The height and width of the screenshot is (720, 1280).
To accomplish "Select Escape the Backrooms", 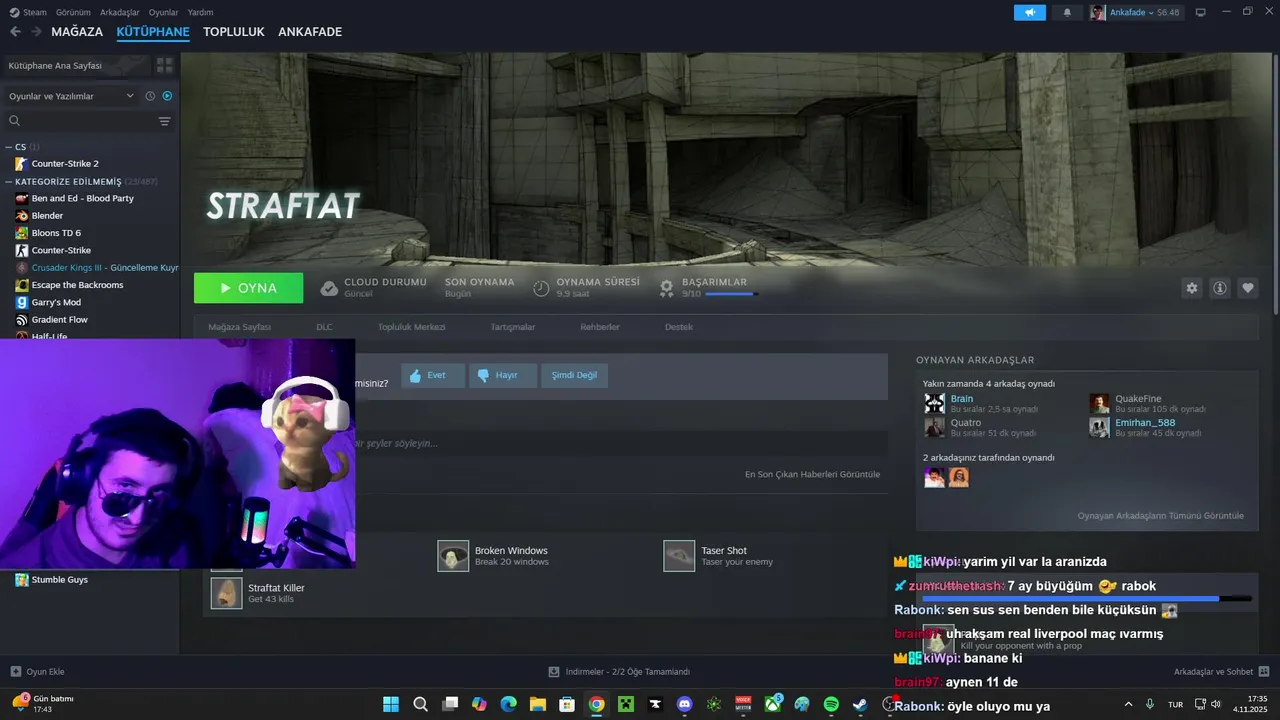I will click(77, 285).
